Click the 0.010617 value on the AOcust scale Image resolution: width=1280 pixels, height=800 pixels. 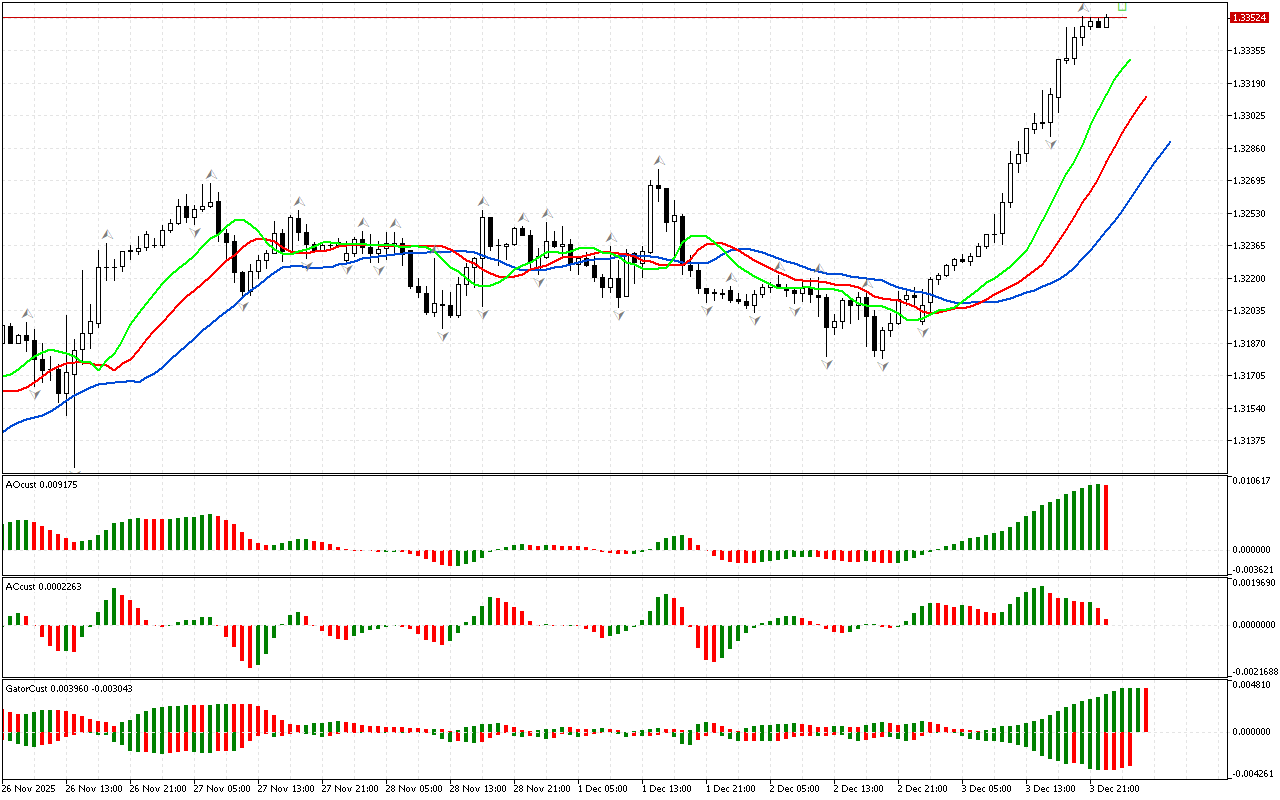pyautogui.click(x=1250, y=481)
